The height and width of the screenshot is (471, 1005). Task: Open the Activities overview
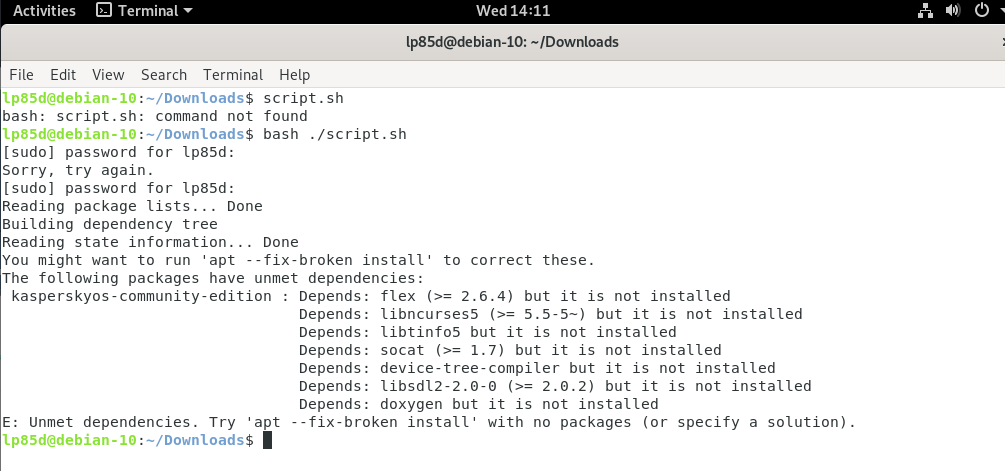tap(44, 11)
